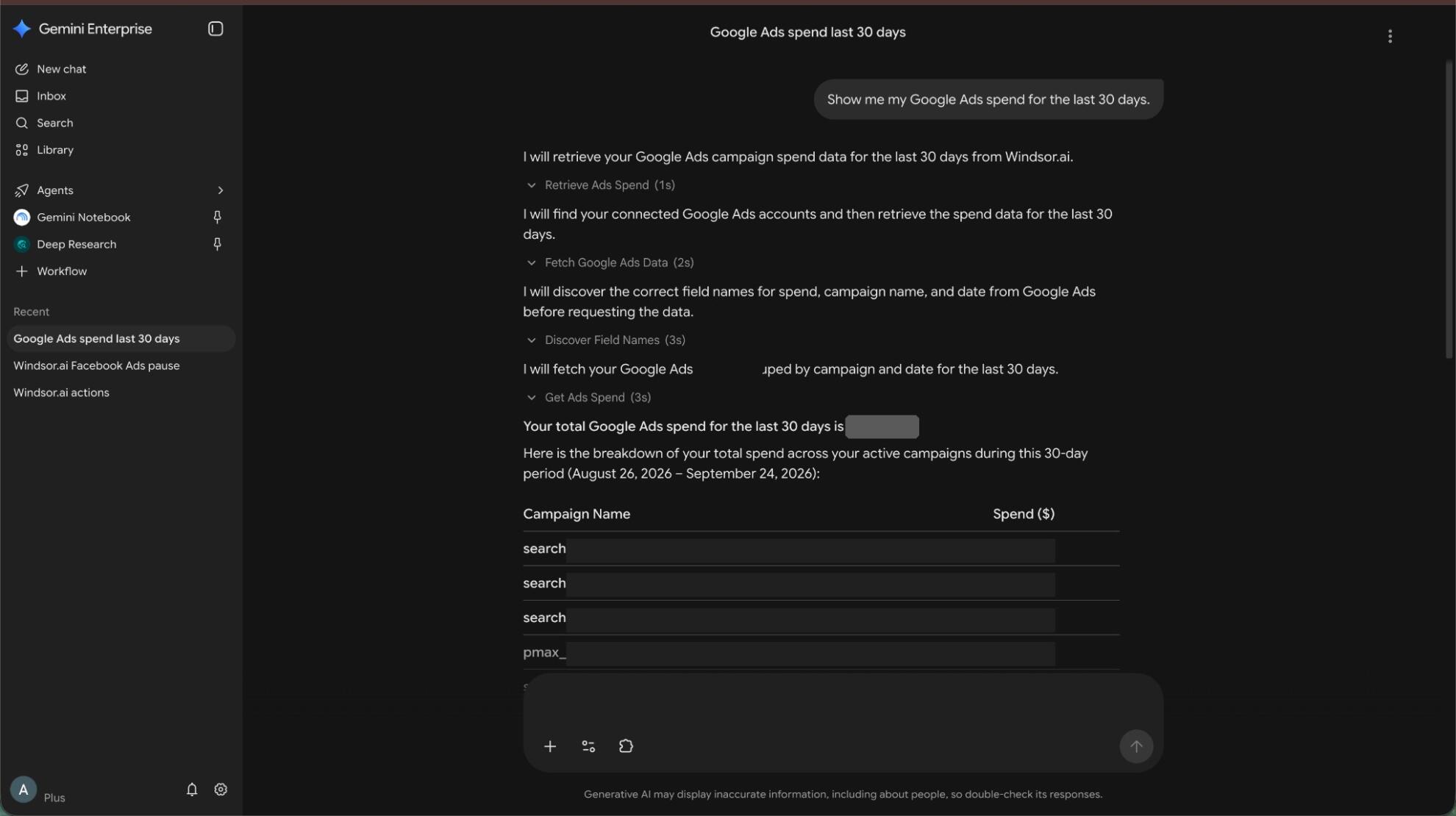
Task: Click the Library grid icon
Action: pyautogui.click(x=22, y=150)
